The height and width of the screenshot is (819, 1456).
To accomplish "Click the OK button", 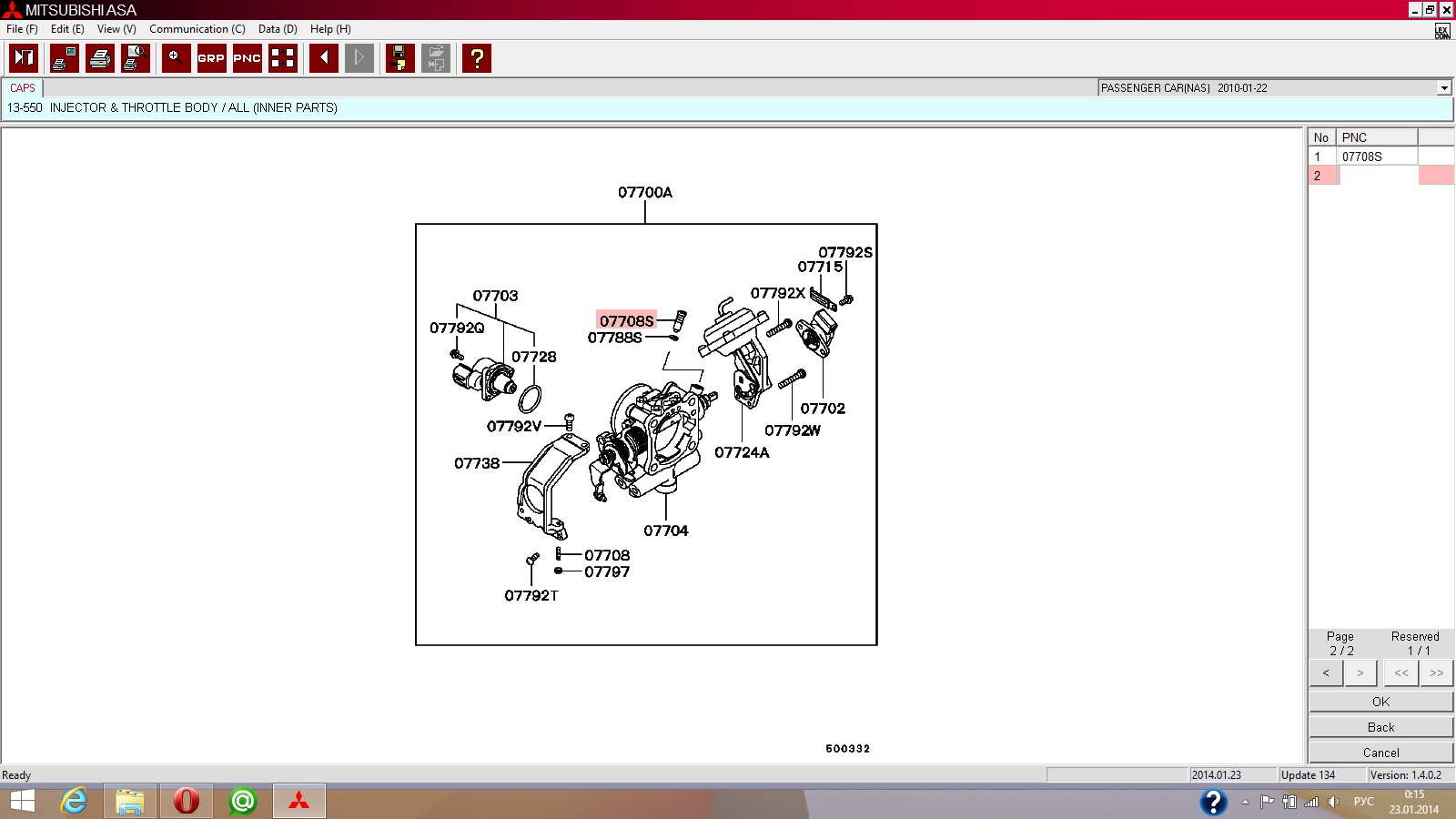I will coord(1380,702).
